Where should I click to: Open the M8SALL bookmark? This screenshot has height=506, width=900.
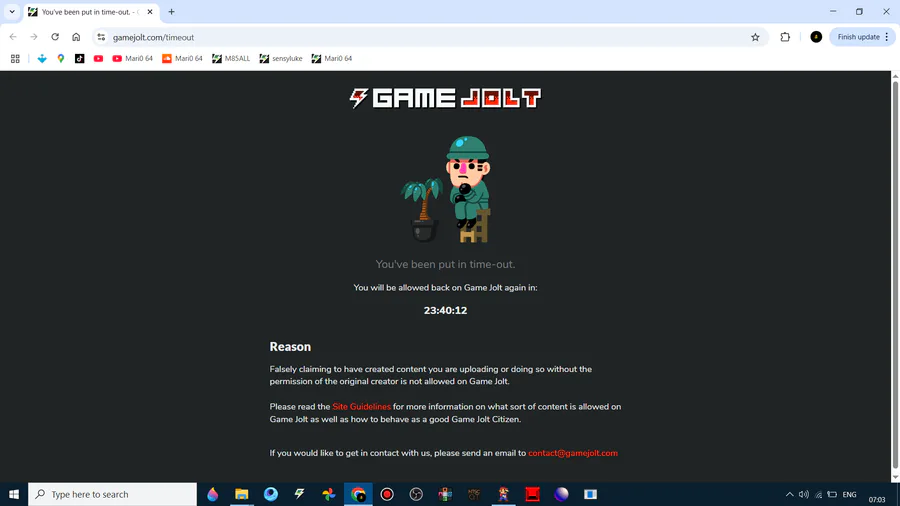pyautogui.click(x=231, y=59)
